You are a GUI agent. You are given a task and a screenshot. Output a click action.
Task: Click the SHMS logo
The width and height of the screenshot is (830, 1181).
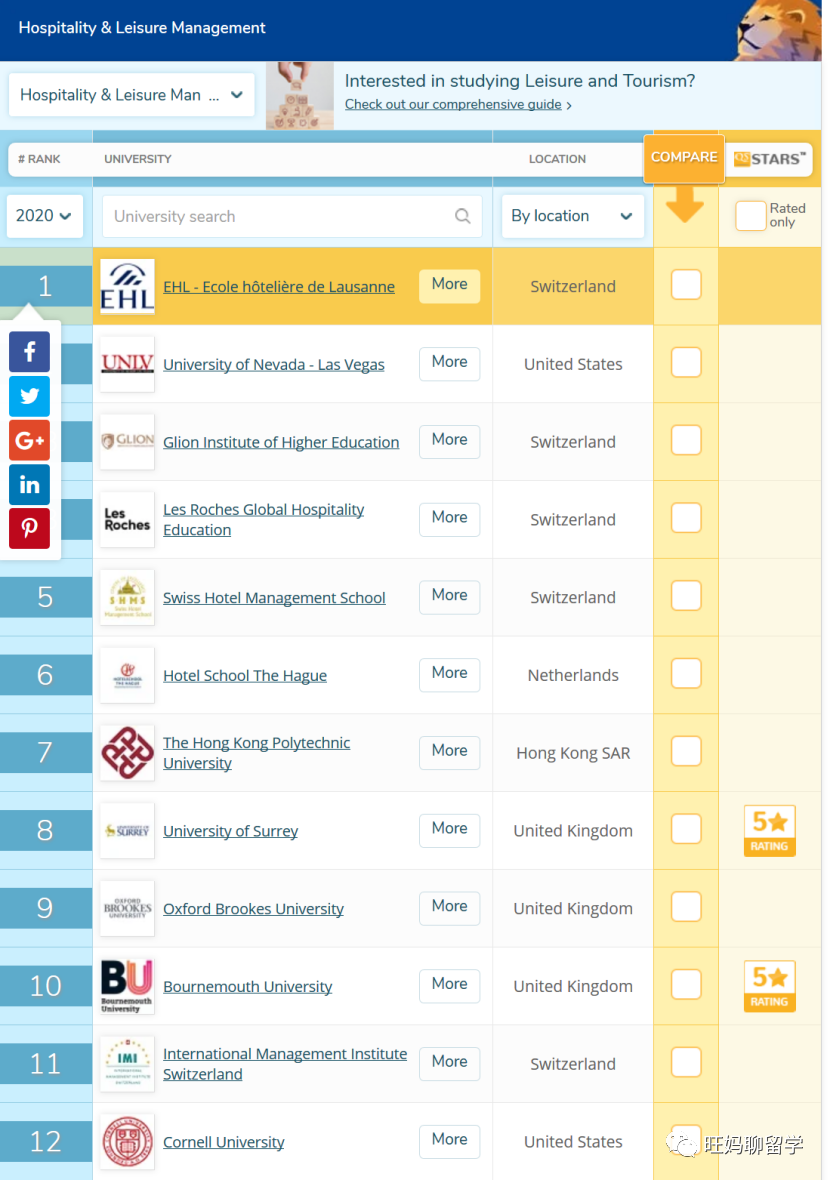point(127,597)
